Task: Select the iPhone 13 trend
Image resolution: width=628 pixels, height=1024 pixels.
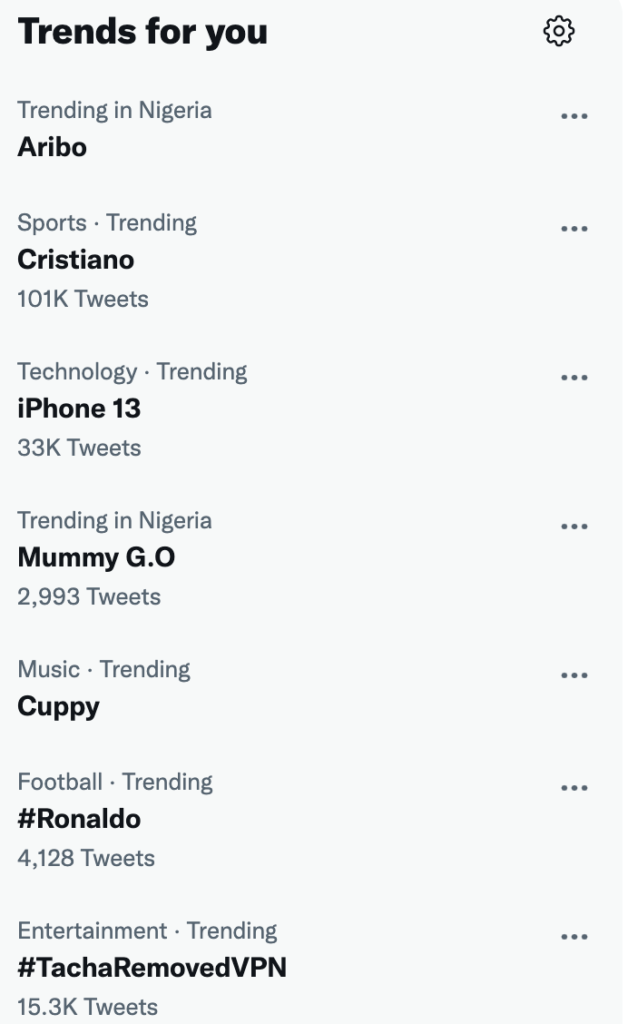Action: click(x=79, y=409)
